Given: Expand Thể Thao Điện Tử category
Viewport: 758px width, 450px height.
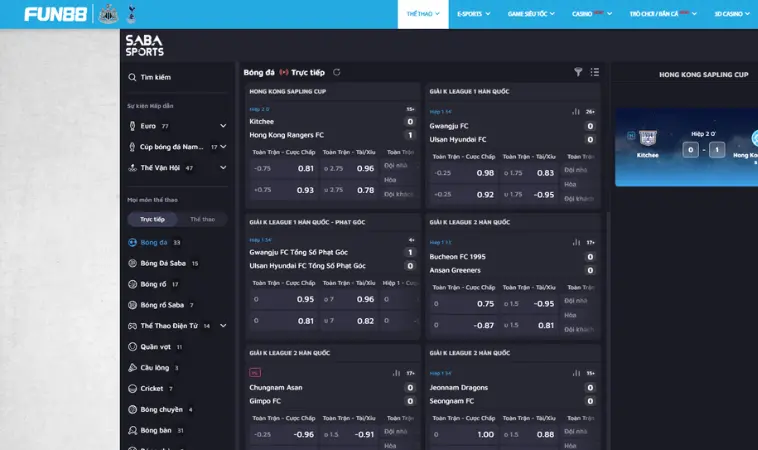Looking at the screenshot, I should (x=223, y=326).
